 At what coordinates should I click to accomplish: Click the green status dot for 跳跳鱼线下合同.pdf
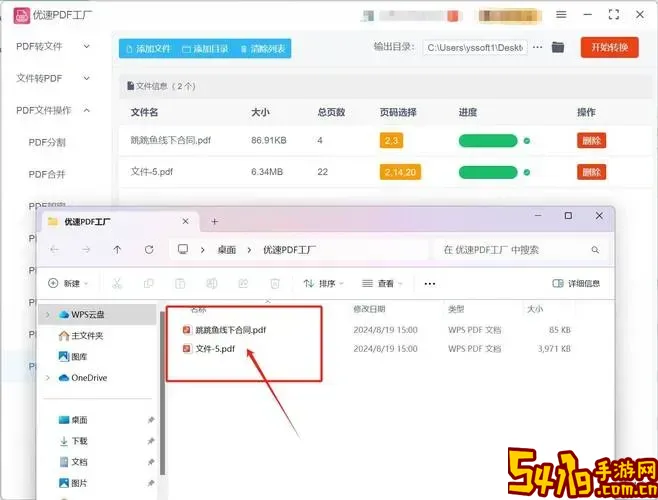(x=527, y=141)
